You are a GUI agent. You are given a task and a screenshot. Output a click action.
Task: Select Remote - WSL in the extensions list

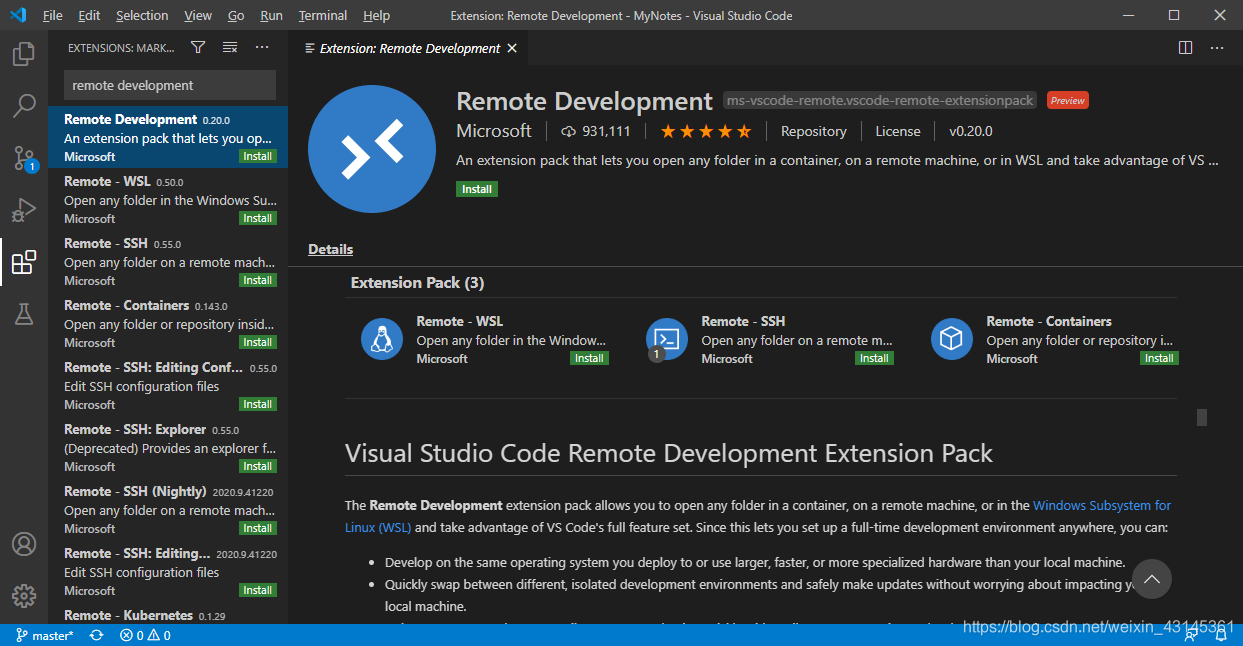click(168, 199)
